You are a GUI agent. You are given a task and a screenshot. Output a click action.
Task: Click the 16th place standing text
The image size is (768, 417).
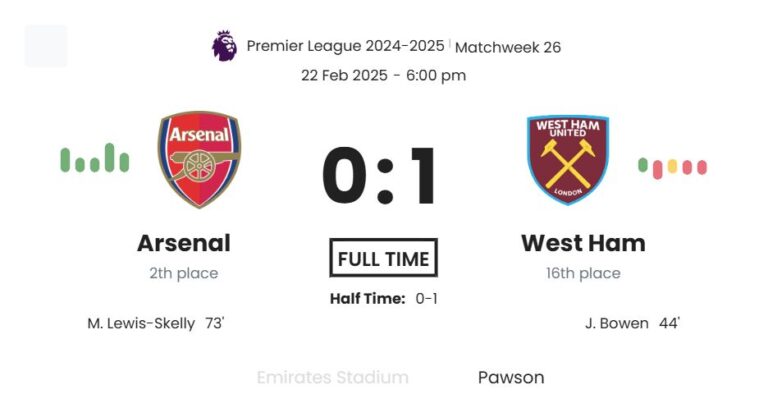tap(583, 273)
